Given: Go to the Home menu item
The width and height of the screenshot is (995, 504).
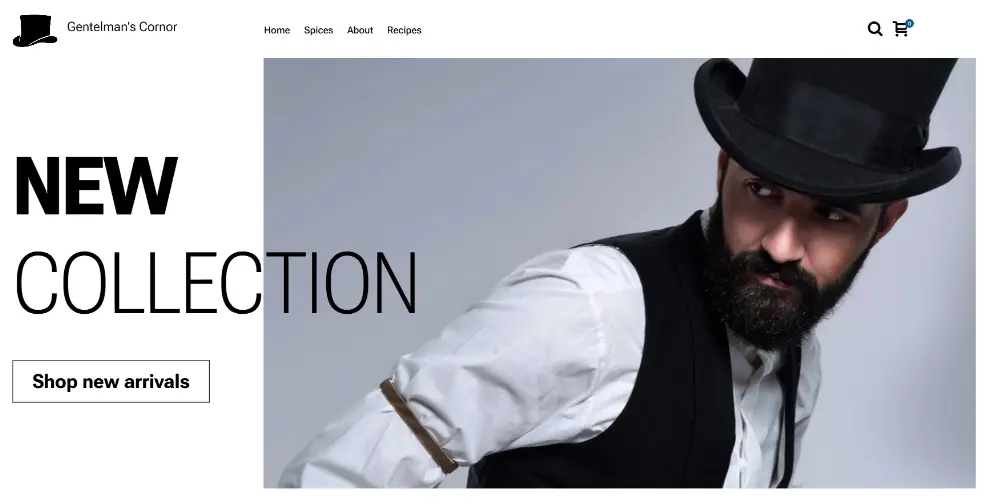Looking at the screenshot, I should [277, 30].
